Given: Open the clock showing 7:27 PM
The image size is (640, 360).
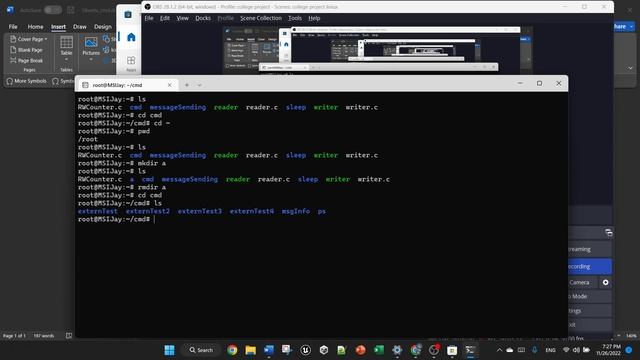Looking at the screenshot, I should pos(608,350).
